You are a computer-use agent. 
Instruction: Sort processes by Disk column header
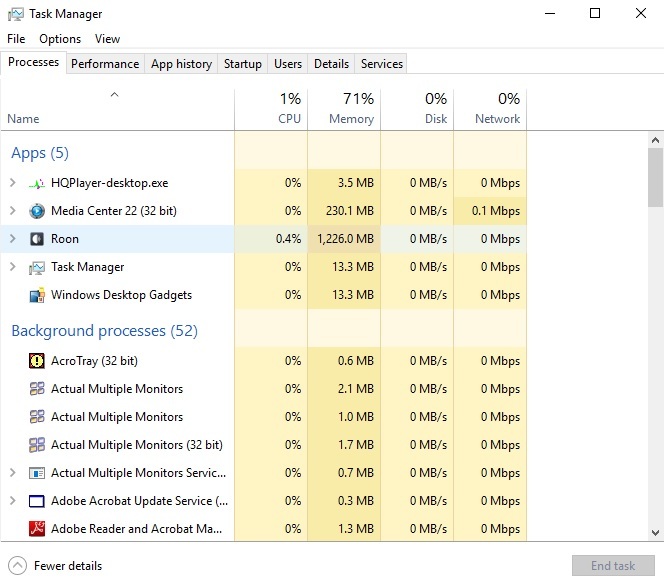417,109
